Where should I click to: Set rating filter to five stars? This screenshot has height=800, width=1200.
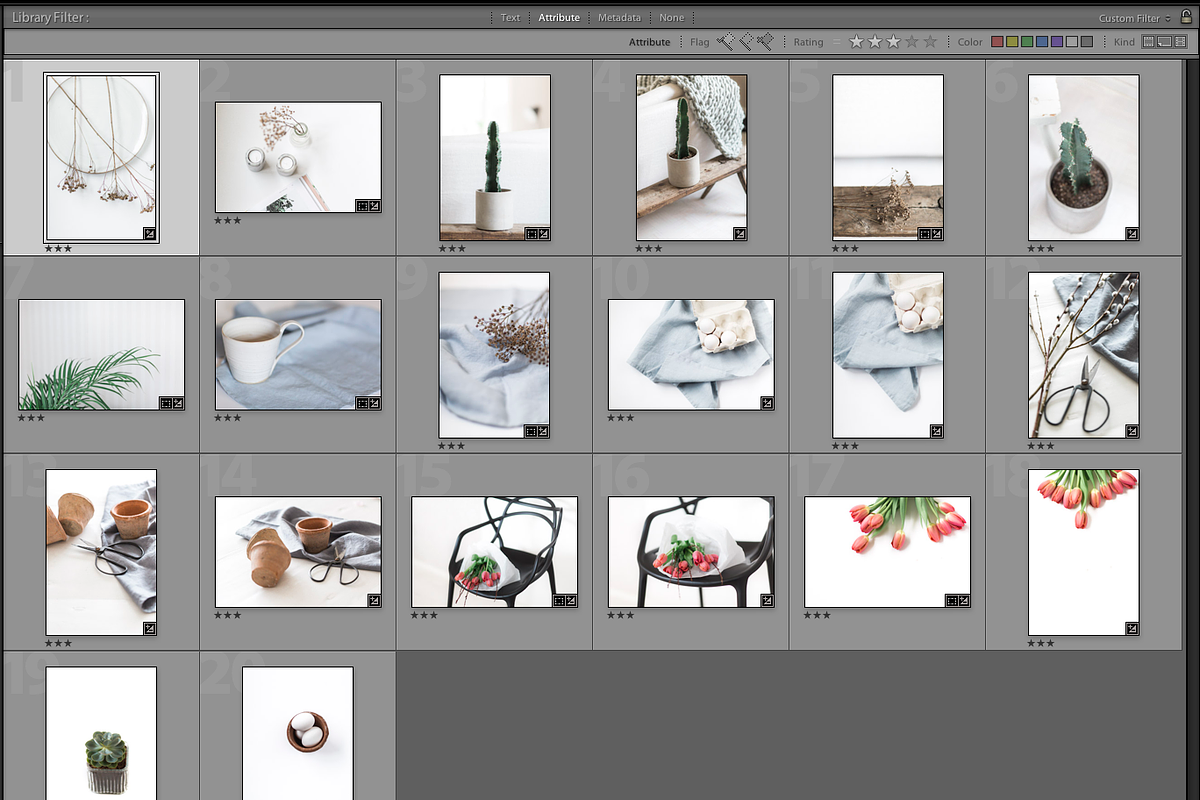click(x=930, y=42)
